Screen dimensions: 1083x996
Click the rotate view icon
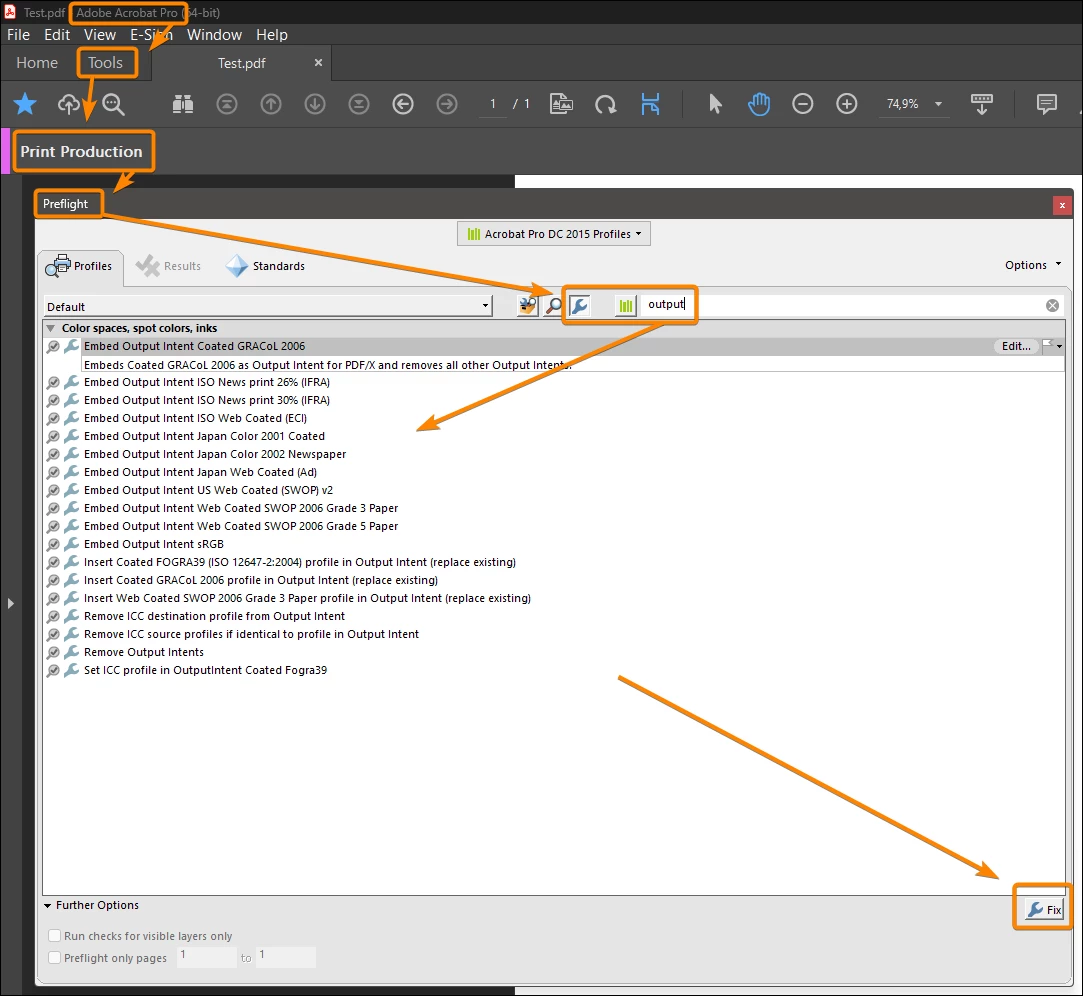point(606,104)
